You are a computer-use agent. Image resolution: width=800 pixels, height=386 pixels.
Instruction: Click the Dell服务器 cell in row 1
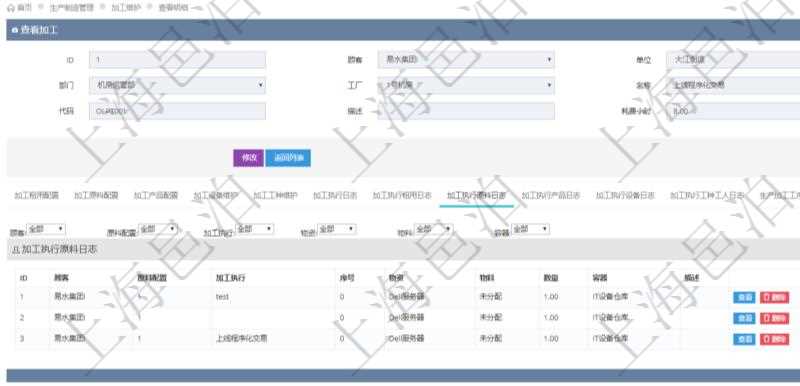coord(407,296)
